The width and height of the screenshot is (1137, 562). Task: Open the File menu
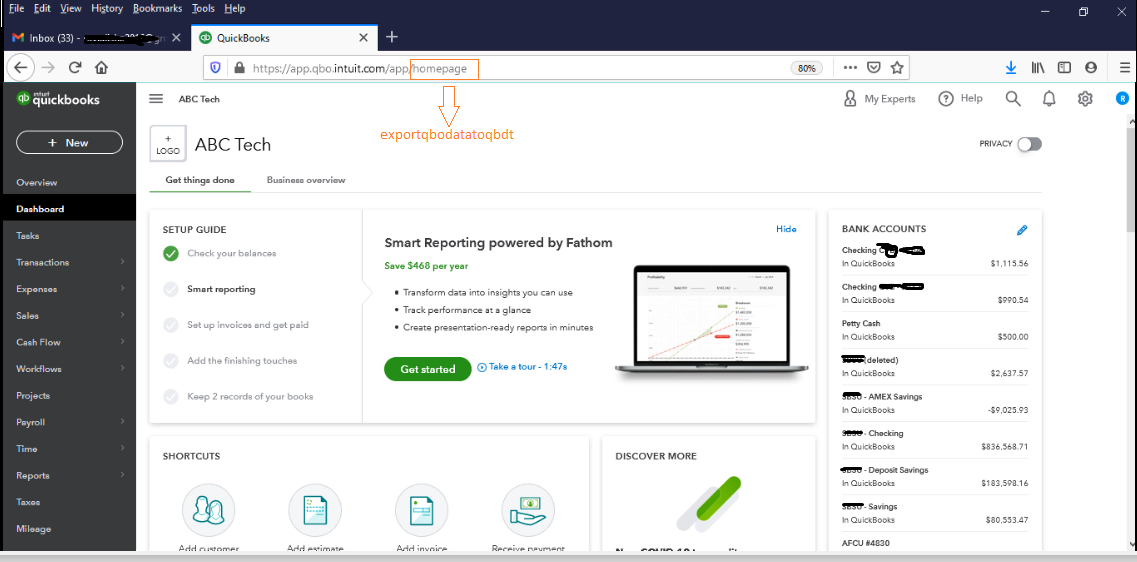click(17, 9)
